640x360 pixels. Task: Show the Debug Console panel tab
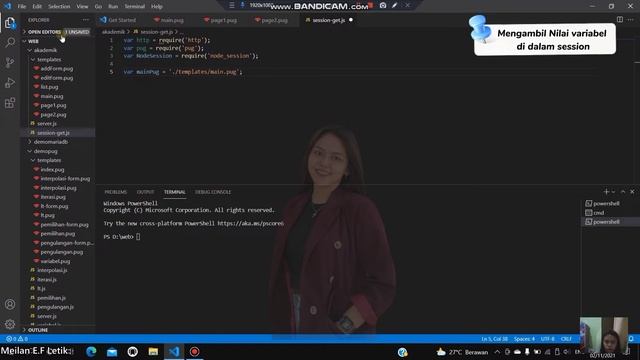(x=213, y=192)
